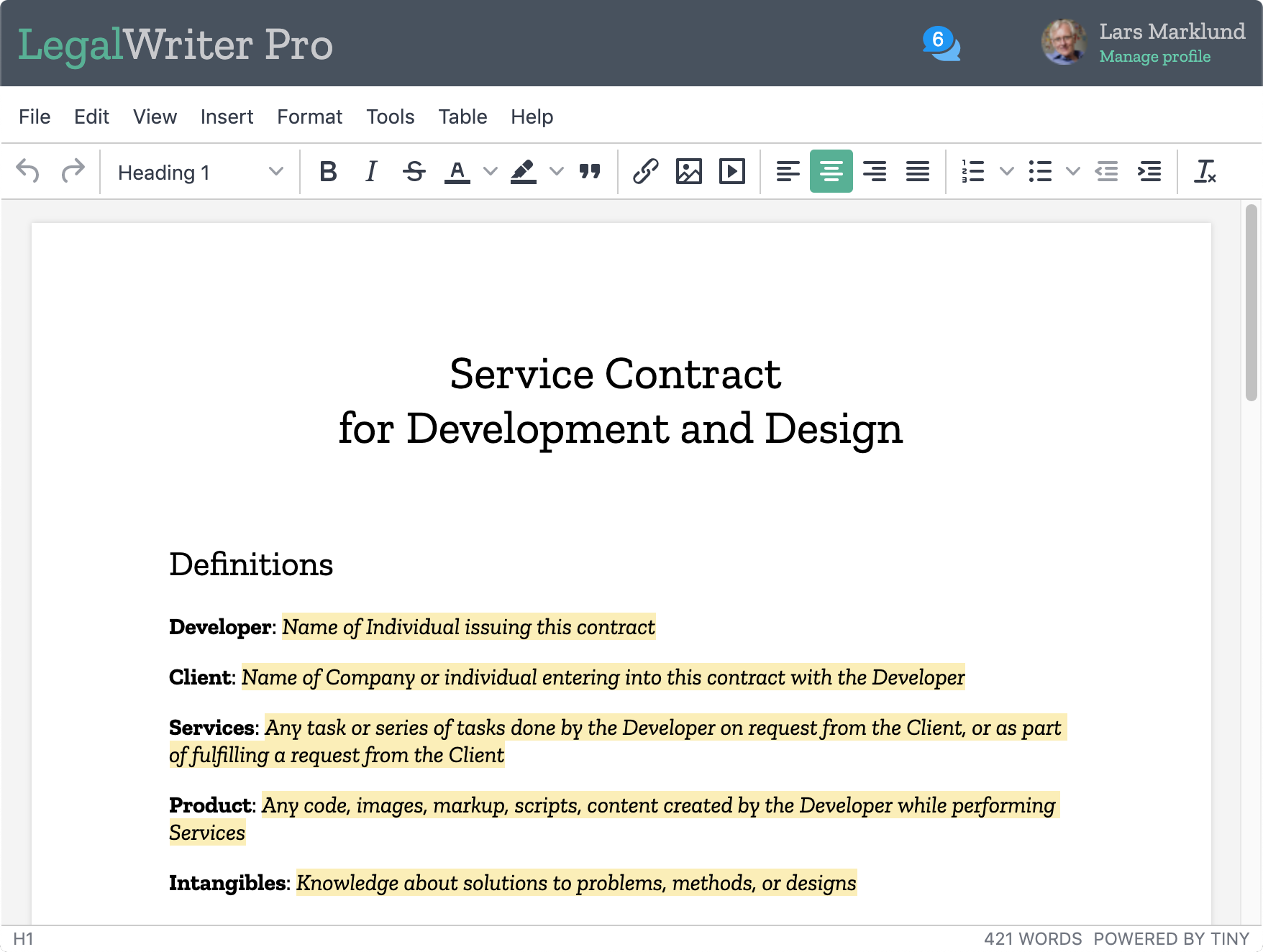Insert a media embed
This screenshot has width=1263, height=952.
pos(731,171)
